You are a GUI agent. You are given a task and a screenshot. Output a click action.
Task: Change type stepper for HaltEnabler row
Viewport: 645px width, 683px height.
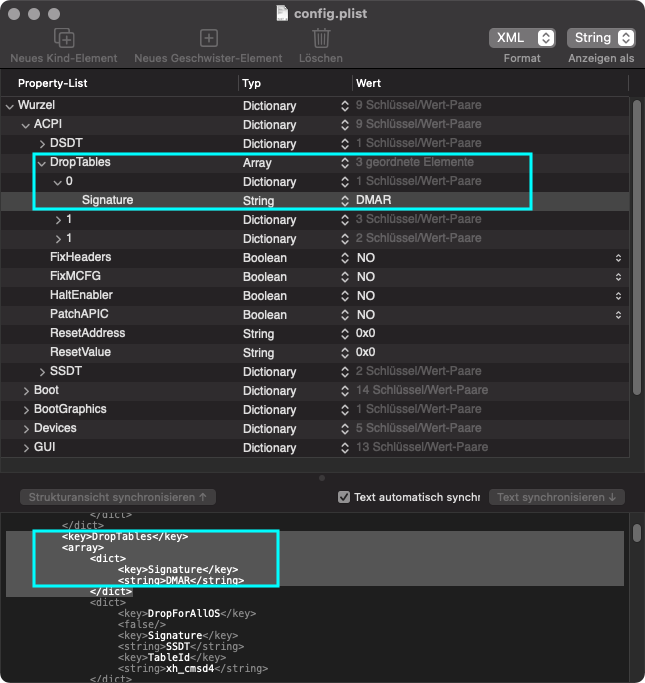click(x=345, y=296)
